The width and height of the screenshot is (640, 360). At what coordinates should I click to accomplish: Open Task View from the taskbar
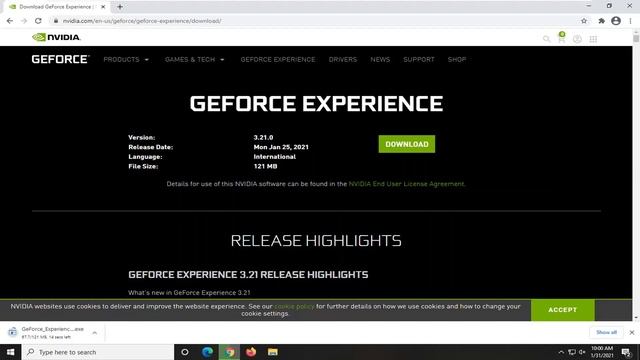(x=185, y=352)
